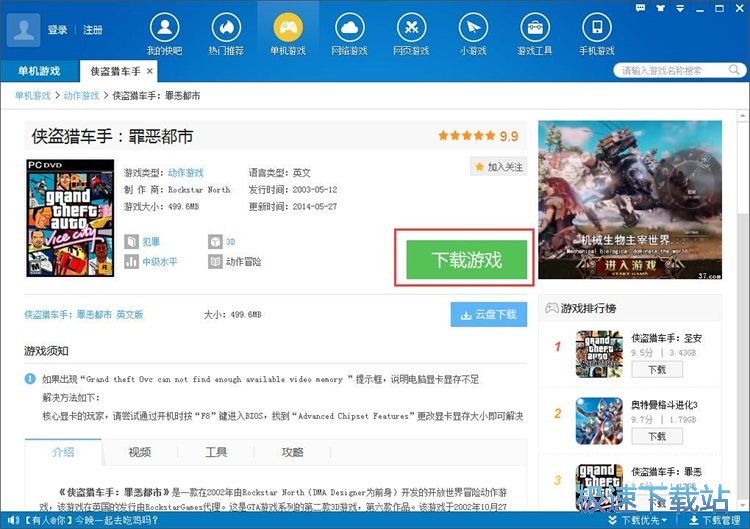Viewport: 750px width, 529px height.
Task: Click the green 下载游戏 button
Action: pyautogui.click(x=467, y=260)
